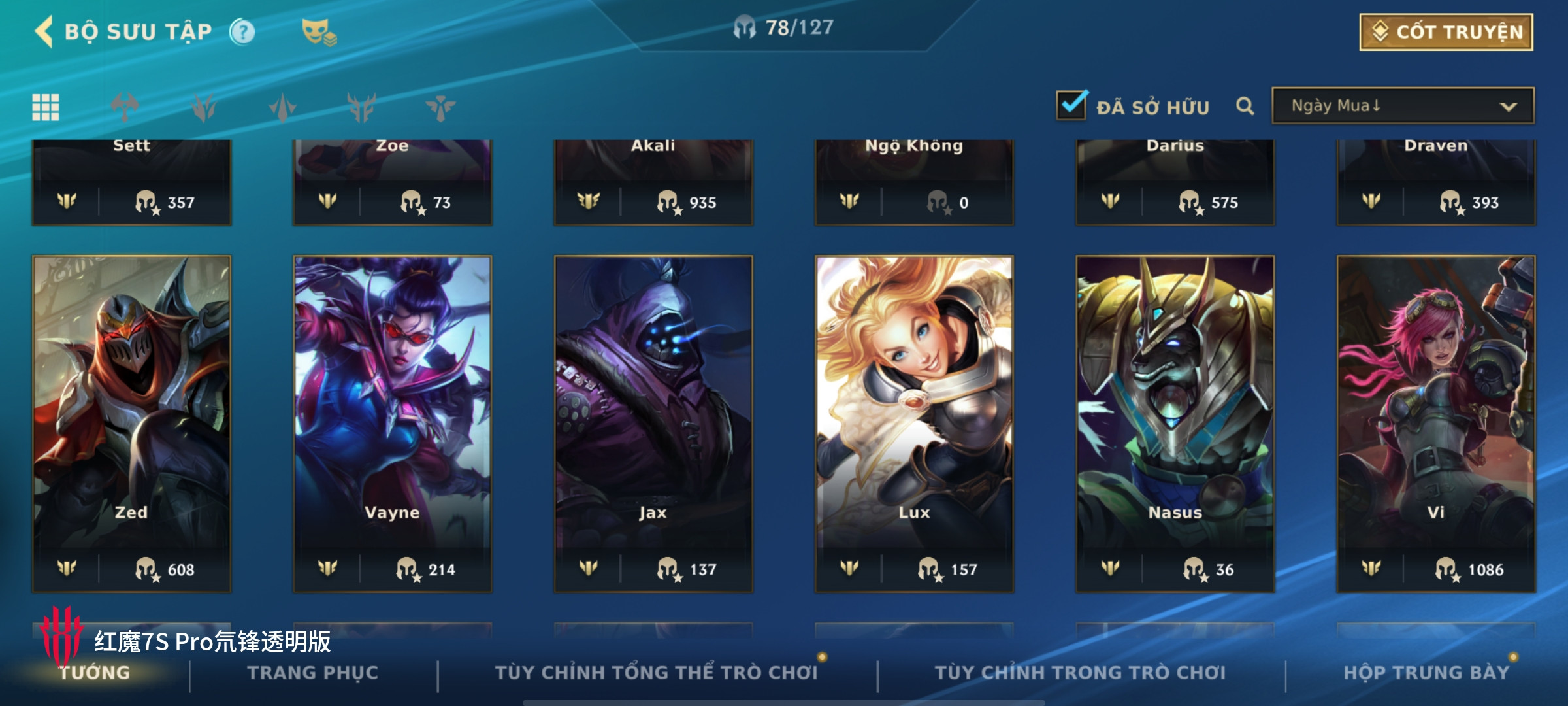
Task: Click the Ngày Mua dropdown arrow
Action: [x=1508, y=107]
